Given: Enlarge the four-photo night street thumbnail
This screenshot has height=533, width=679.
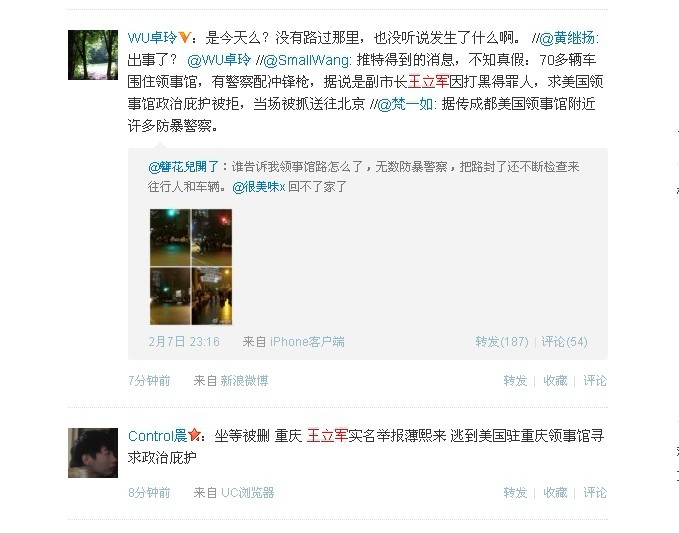Looking at the screenshot, I should click(x=191, y=267).
